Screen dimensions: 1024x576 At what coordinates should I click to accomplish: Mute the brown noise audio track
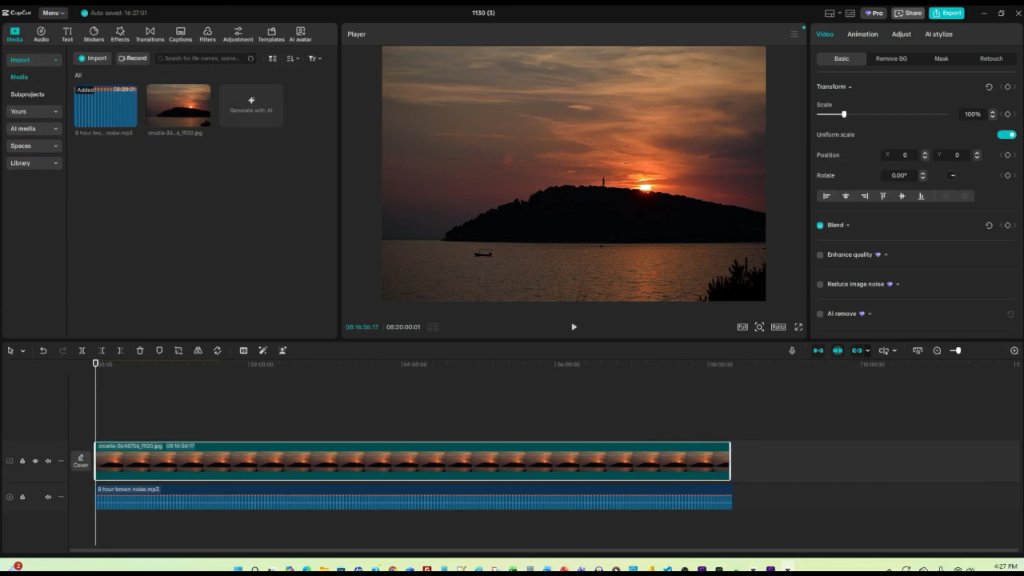point(48,497)
